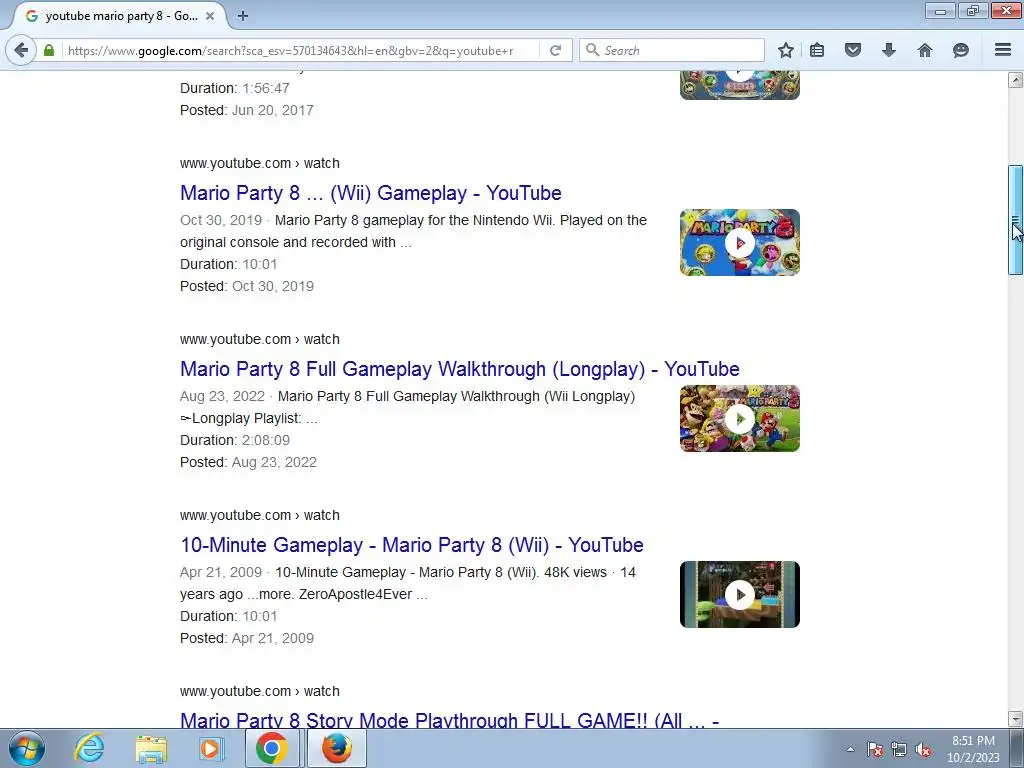This screenshot has height=768, width=1024.
Task: Switch to Chrome on the taskbar
Action: click(x=272, y=748)
